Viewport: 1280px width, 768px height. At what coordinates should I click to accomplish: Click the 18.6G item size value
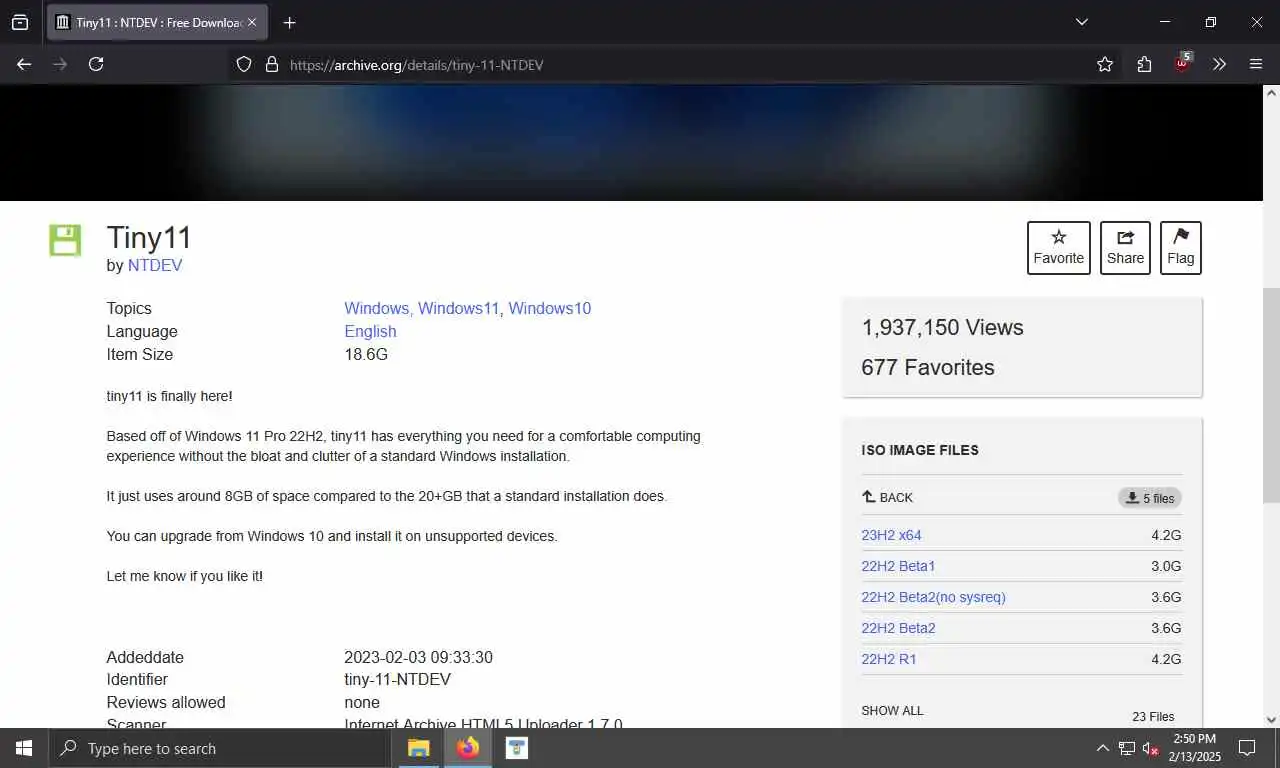point(366,354)
